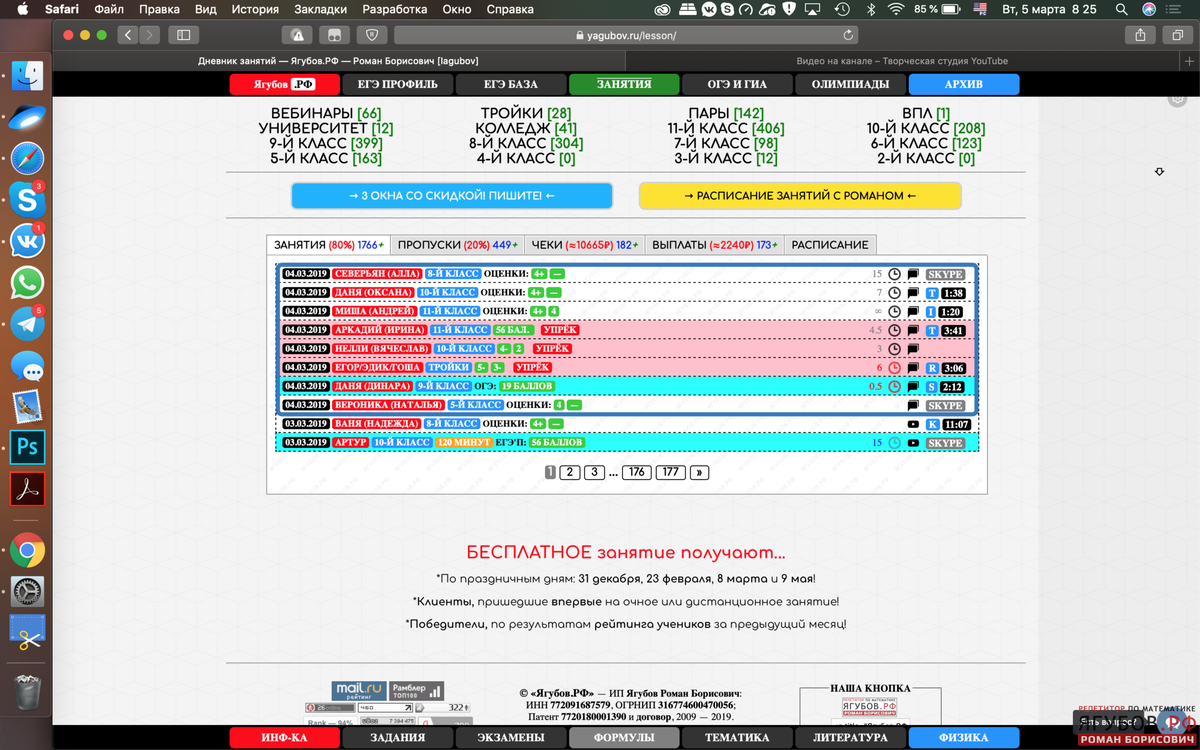Click the Safari back arrow
1200x750 pixels.
pos(128,35)
